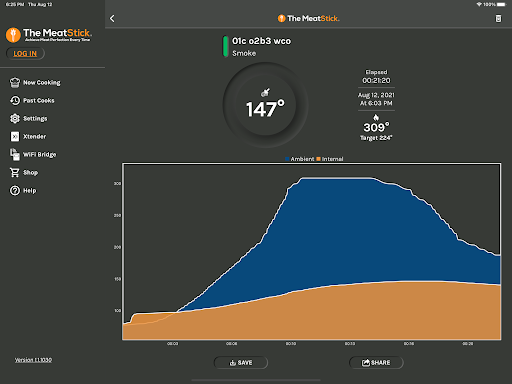
Task: Go back using the left chevron arrow
Action: pos(112,18)
